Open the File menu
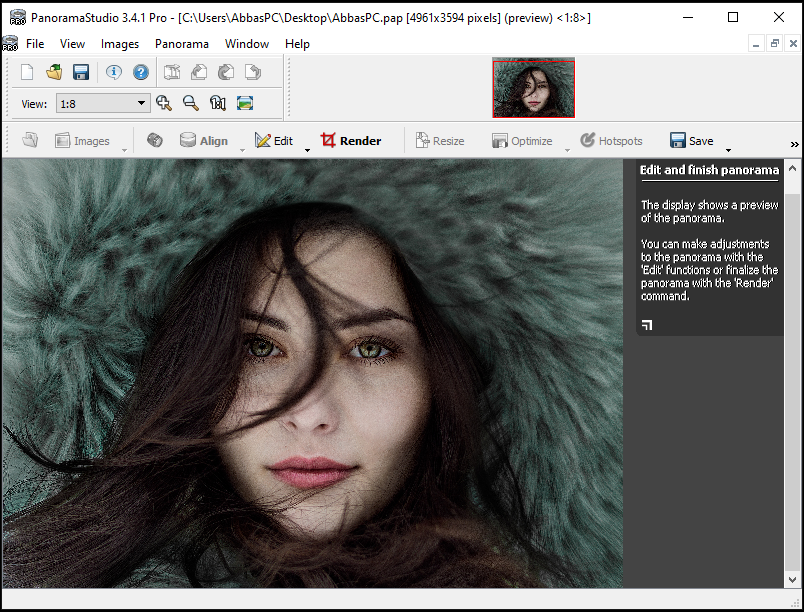 (35, 44)
